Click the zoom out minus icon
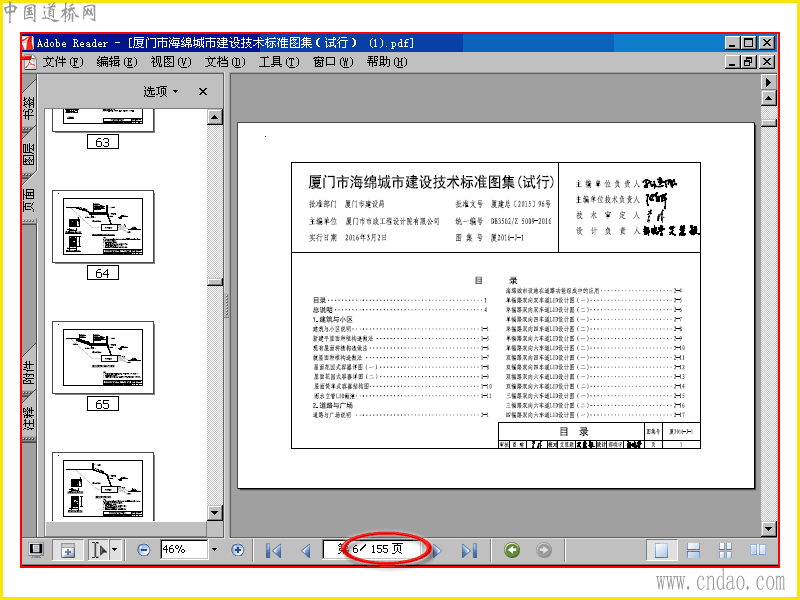 point(144,549)
